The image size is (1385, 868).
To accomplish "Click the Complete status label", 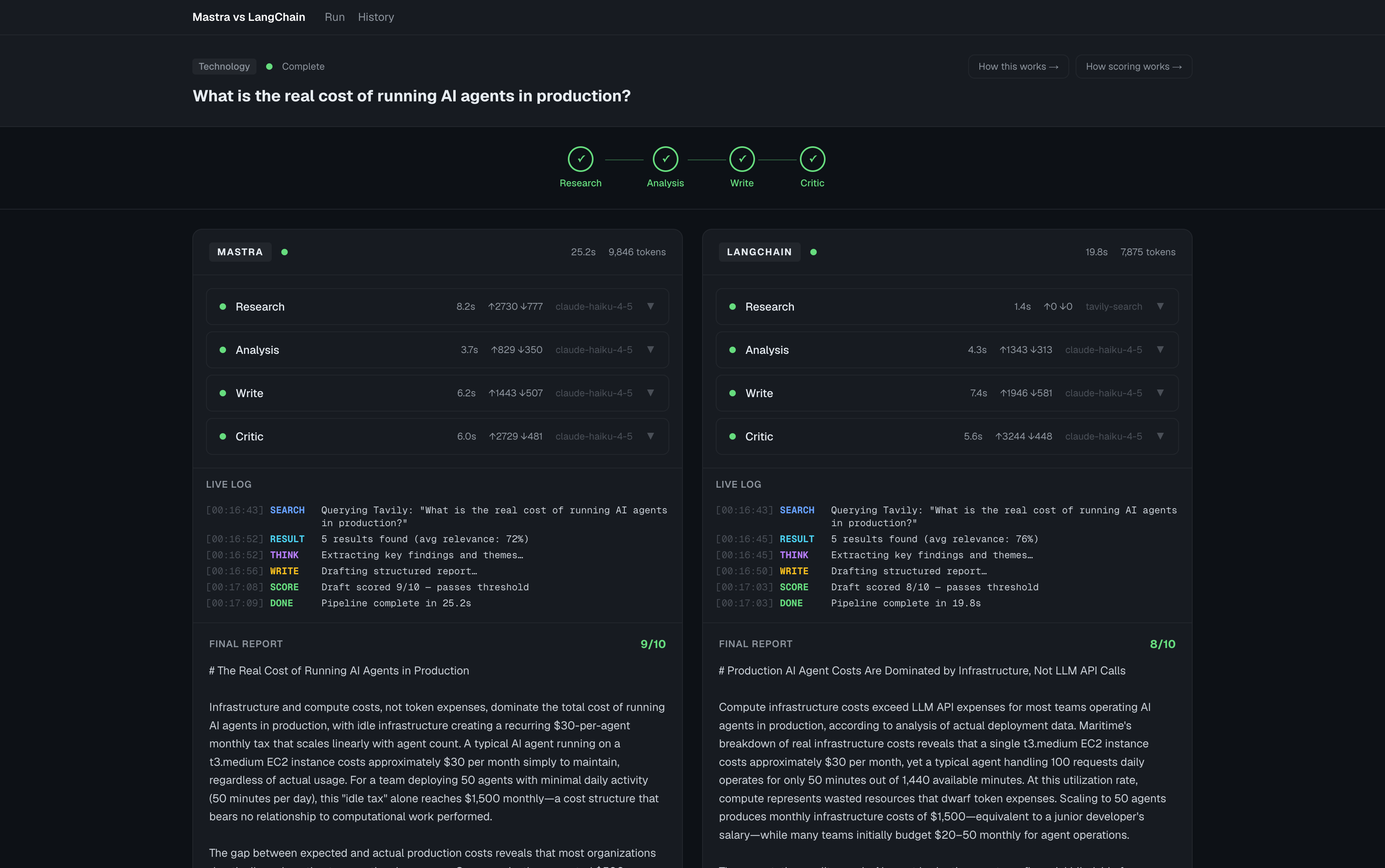I will pyautogui.click(x=303, y=67).
